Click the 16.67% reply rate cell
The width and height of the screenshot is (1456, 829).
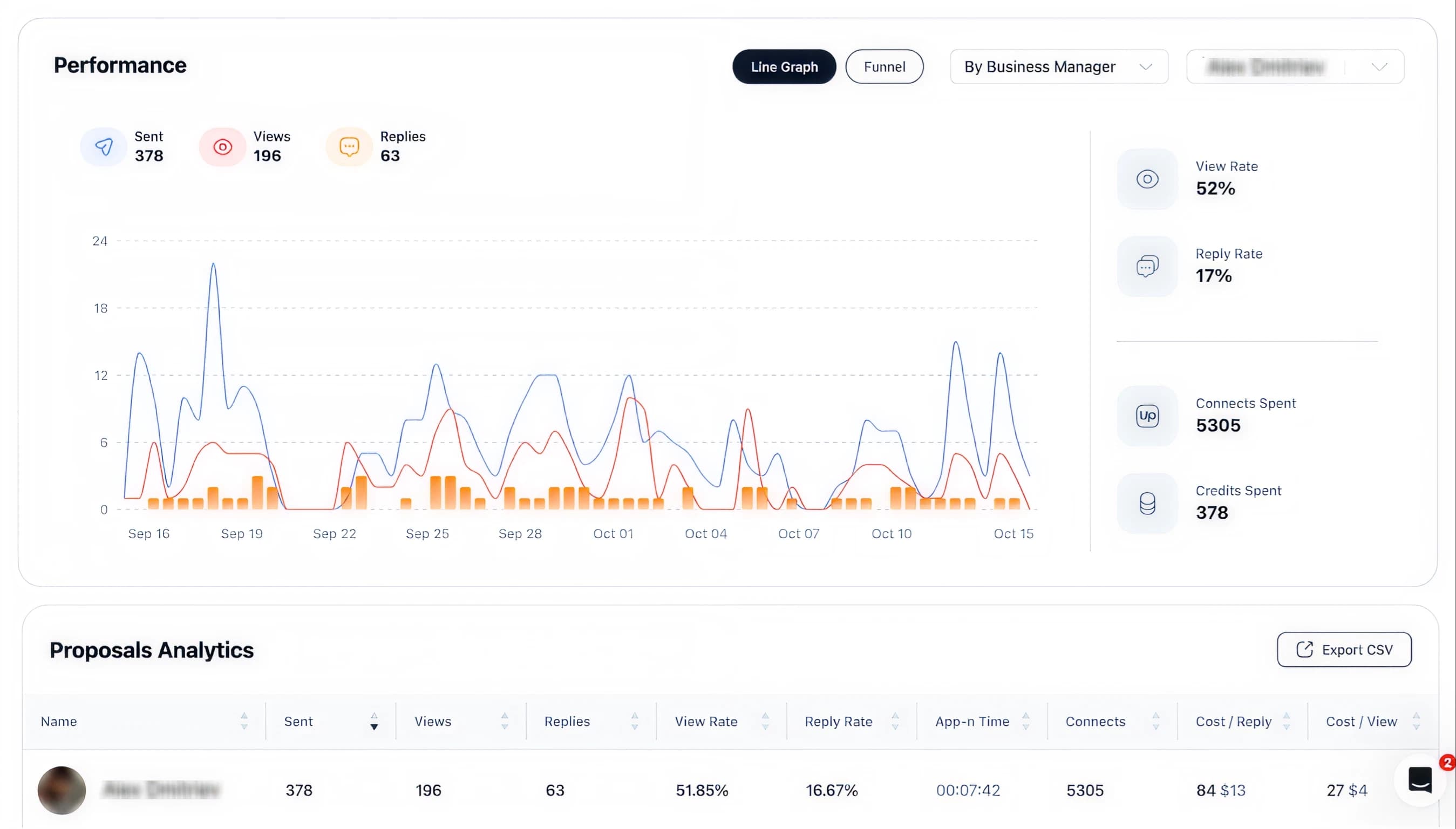tap(831, 790)
